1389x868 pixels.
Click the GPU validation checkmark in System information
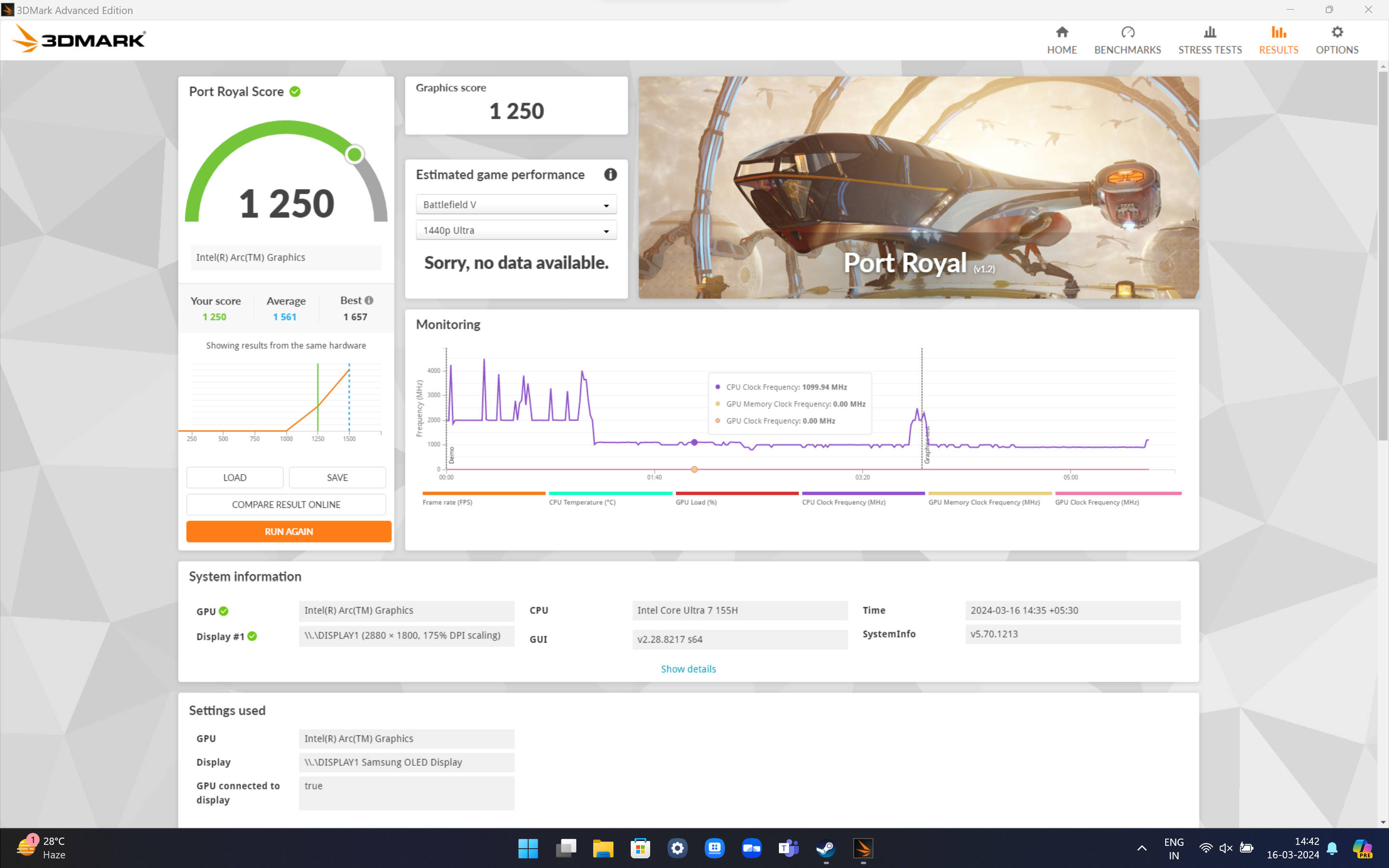(224, 611)
